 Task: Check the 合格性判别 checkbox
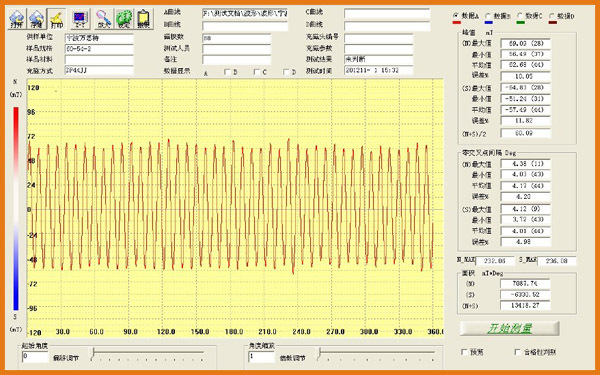click(518, 352)
